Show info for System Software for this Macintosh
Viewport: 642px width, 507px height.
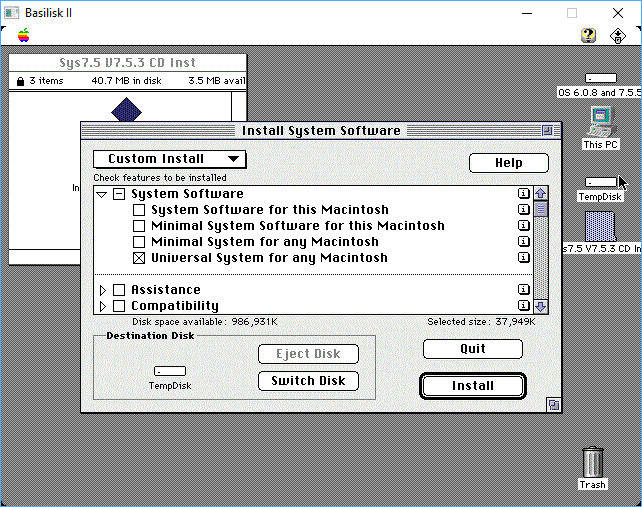point(524,209)
